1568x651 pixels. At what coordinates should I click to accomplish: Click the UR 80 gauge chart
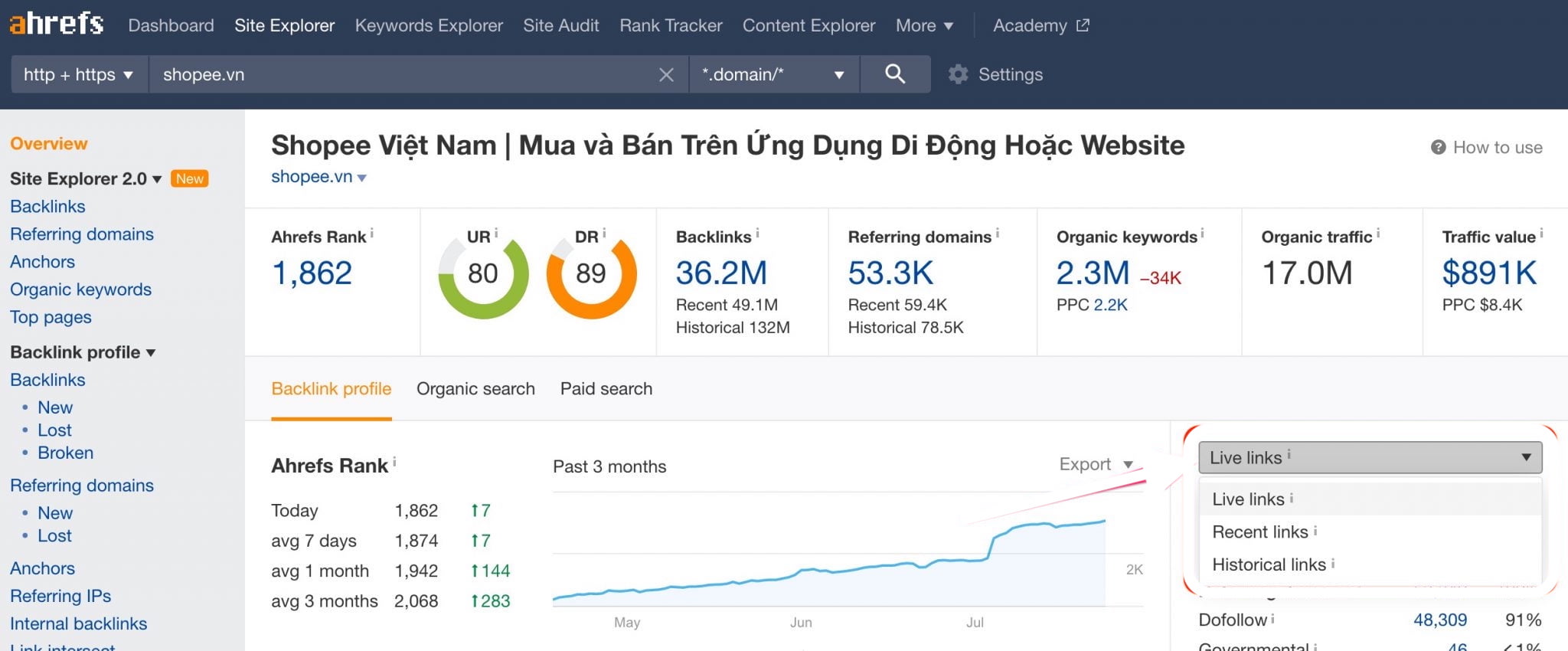(x=483, y=273)
